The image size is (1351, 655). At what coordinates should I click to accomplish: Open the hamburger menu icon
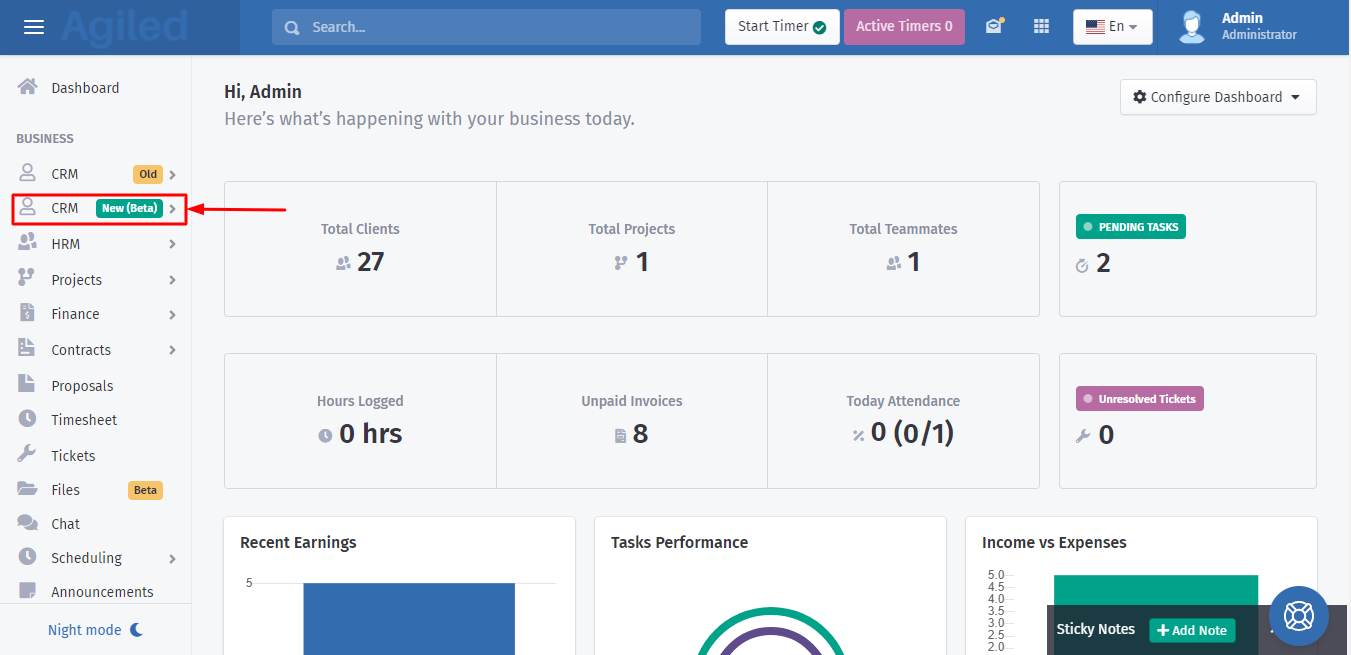click(34, 27)
